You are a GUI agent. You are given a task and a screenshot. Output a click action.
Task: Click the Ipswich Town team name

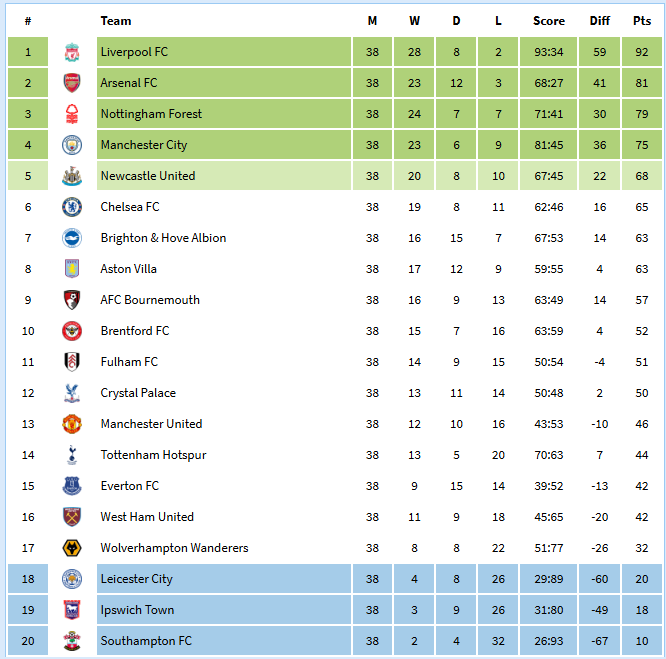(137, 610)
